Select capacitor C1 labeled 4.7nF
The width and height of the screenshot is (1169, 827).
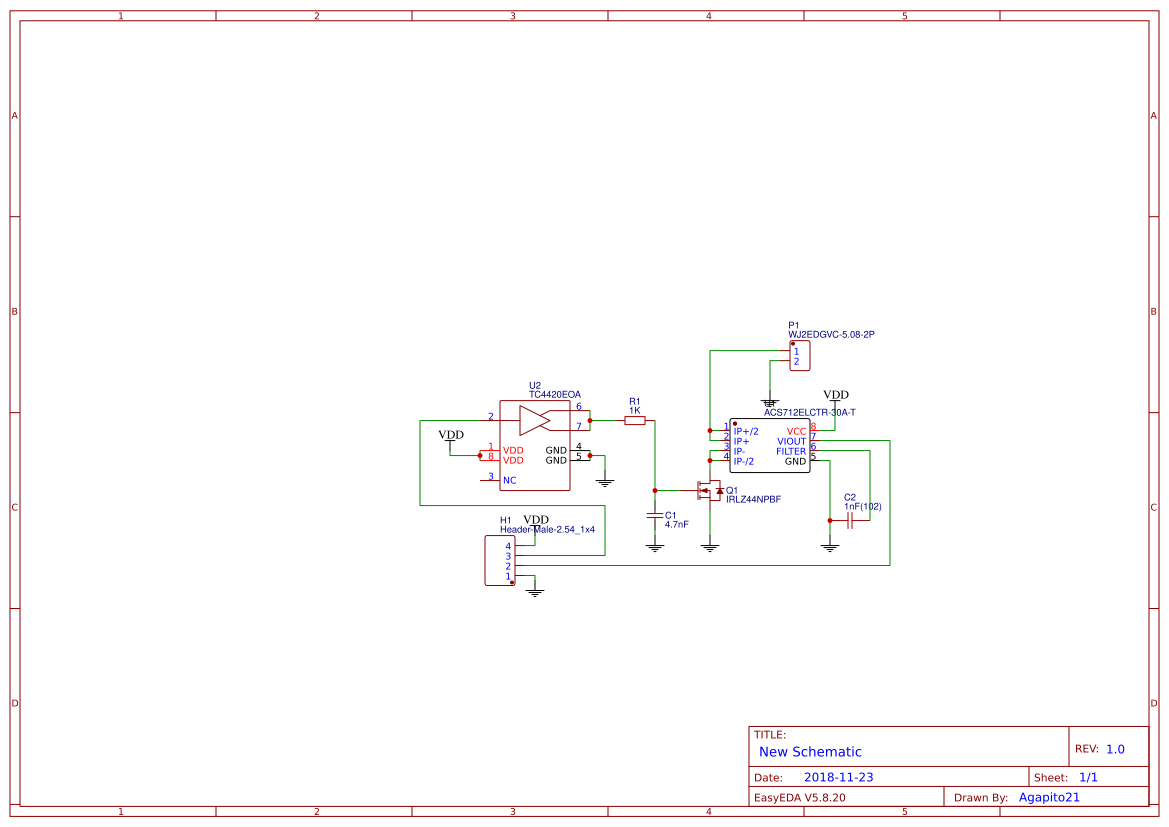[654, 516]
